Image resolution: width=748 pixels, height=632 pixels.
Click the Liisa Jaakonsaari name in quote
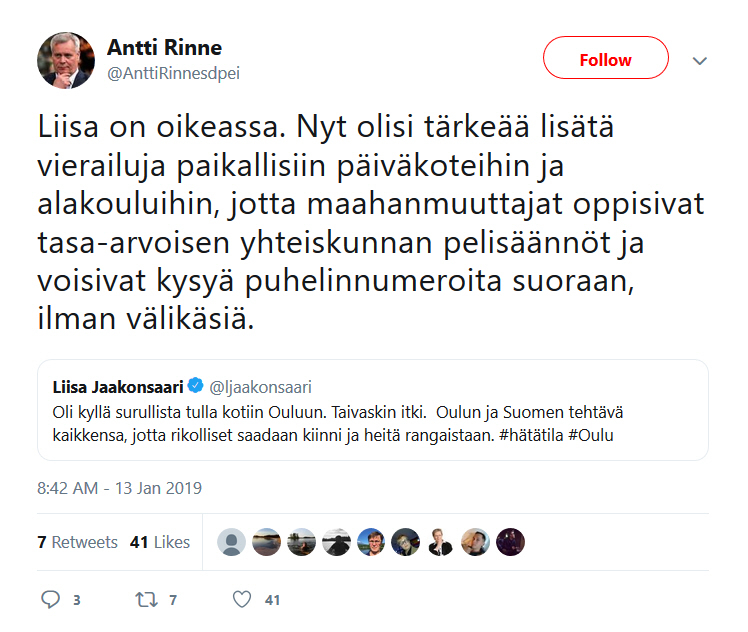118,385
